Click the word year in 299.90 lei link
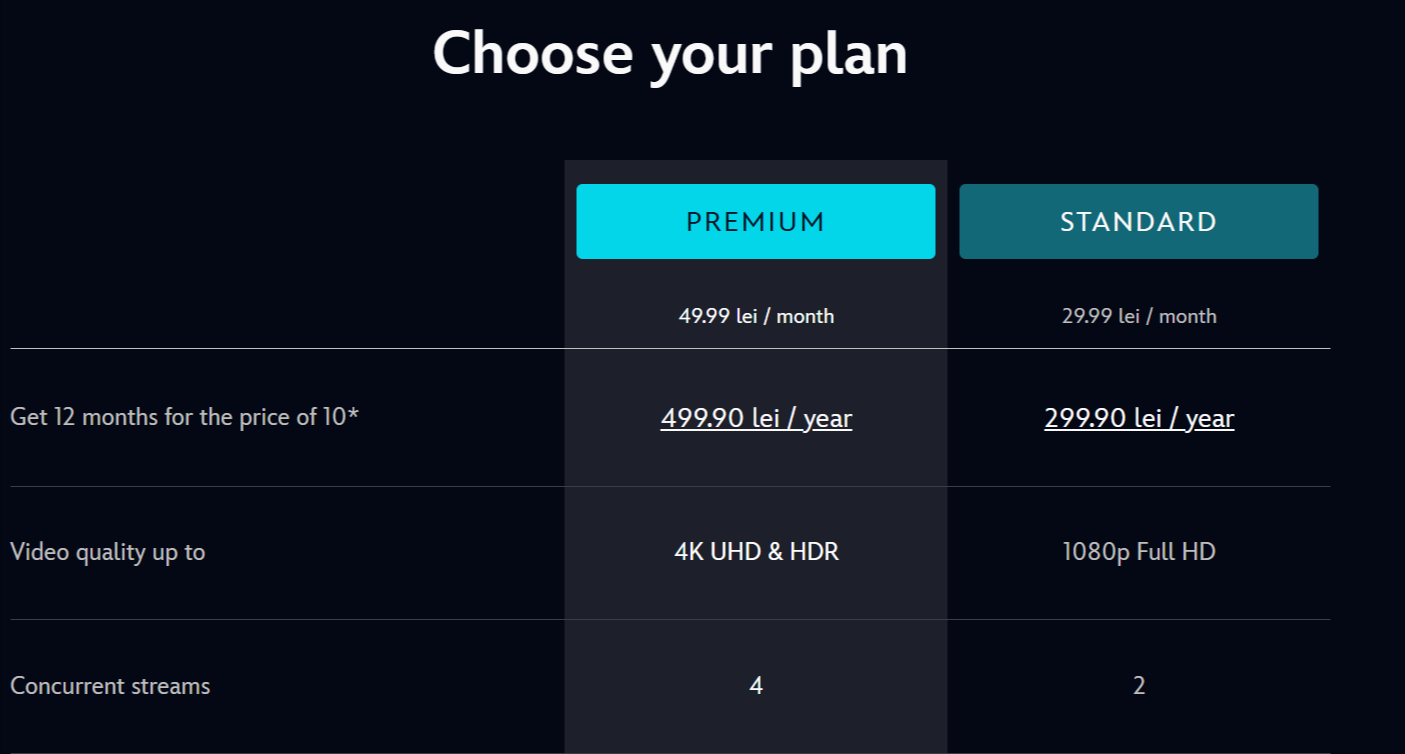 1209,419
